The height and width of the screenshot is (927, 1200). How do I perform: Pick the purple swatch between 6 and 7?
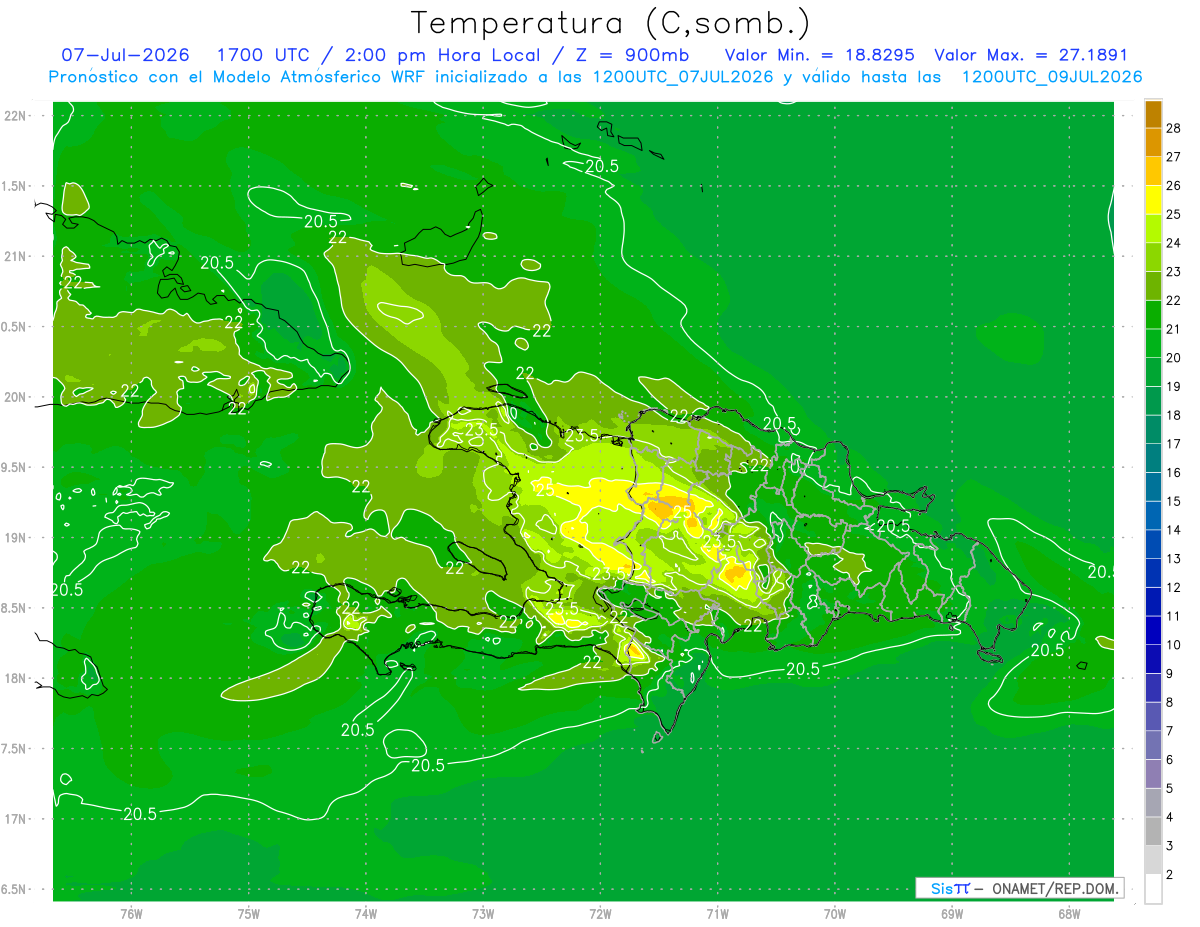1153,745
